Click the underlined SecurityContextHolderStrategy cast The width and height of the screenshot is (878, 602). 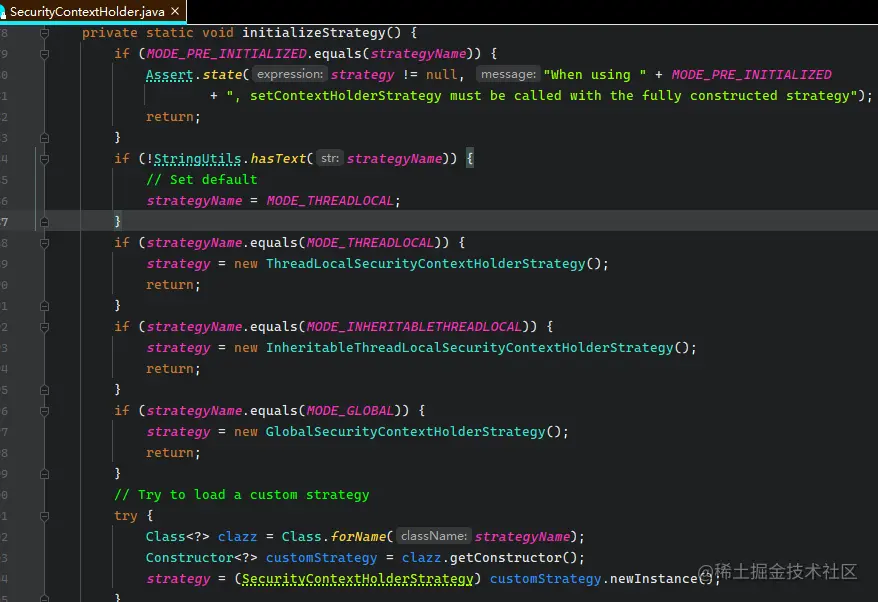(x=357, y=578)
